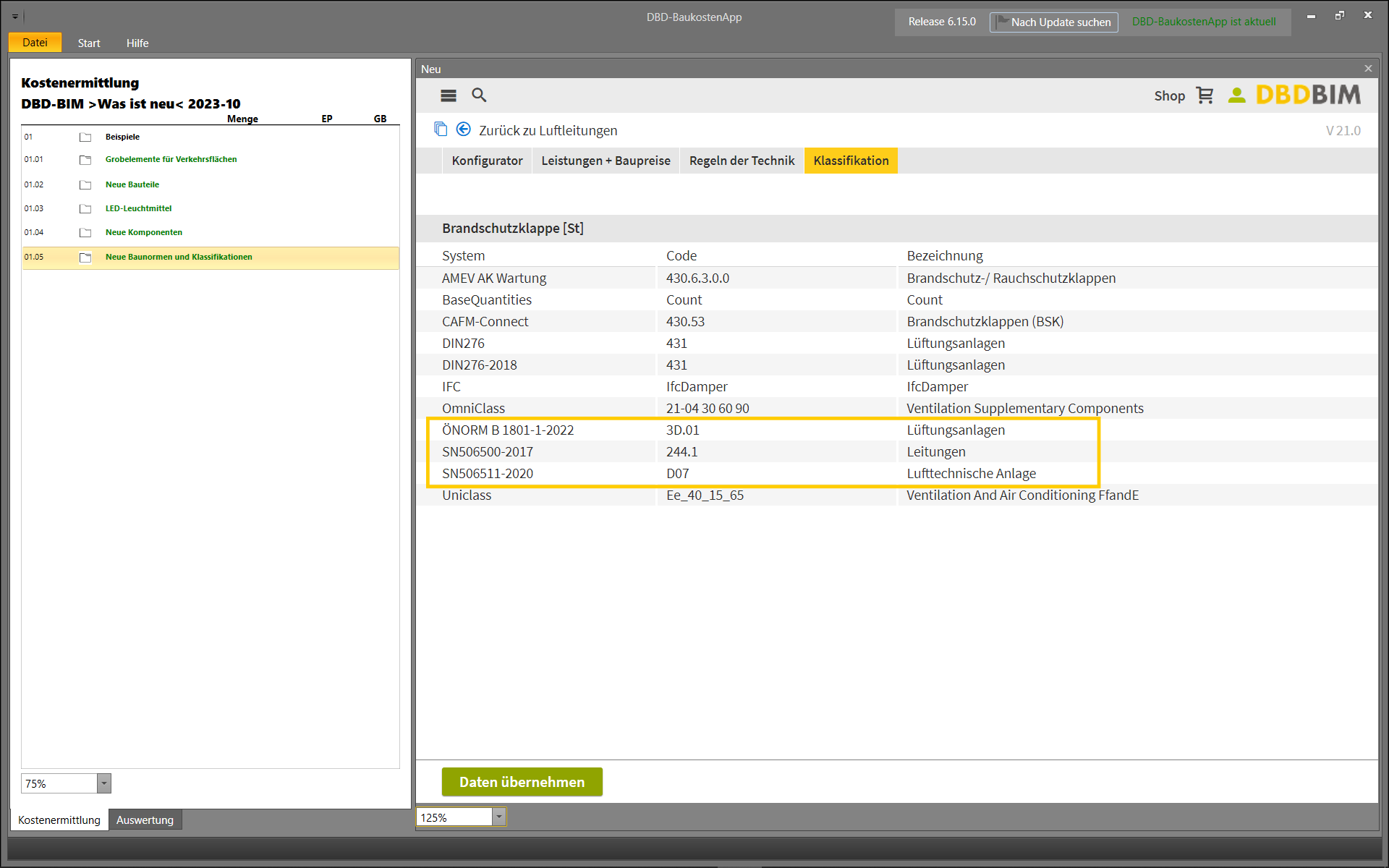
Task: Close the Neu panel
Action: tap(1368, 69)
